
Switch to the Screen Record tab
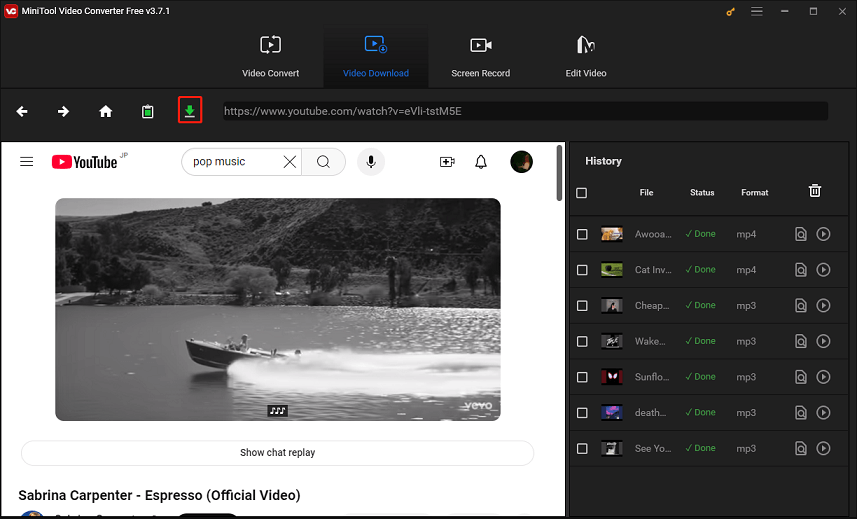(x=480, y=56)
